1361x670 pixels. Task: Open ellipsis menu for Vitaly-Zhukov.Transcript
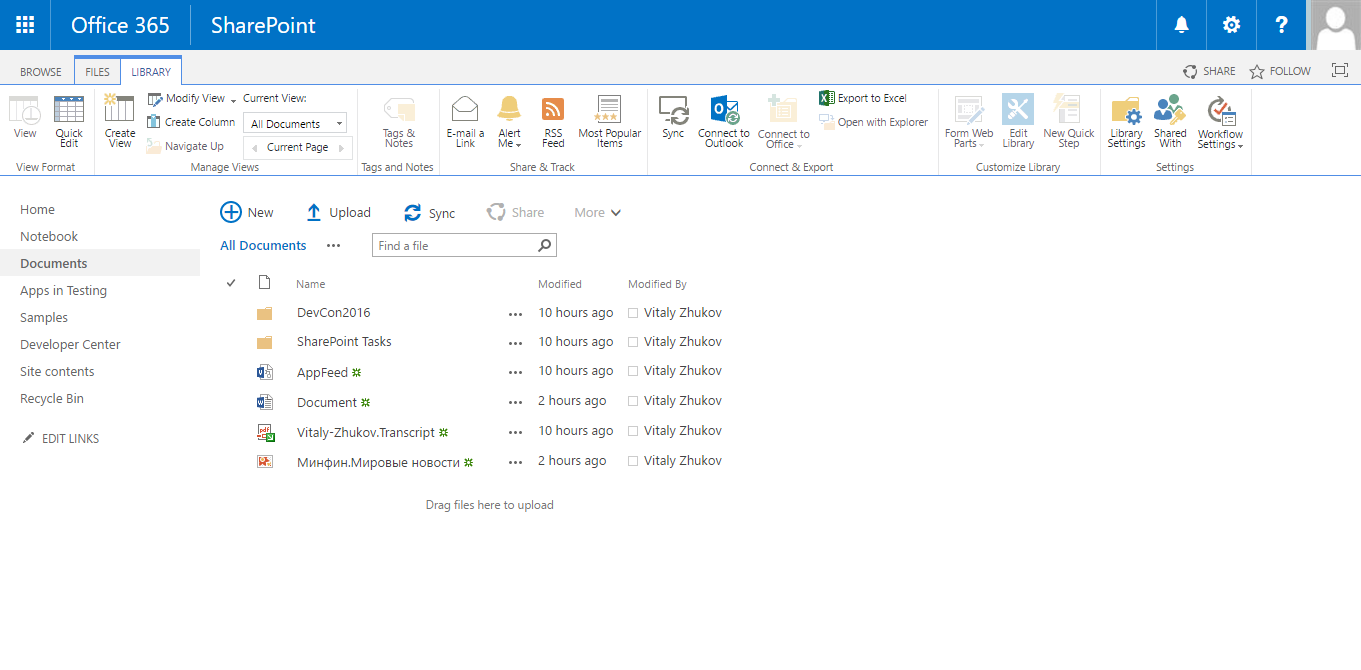coord(515,432)
